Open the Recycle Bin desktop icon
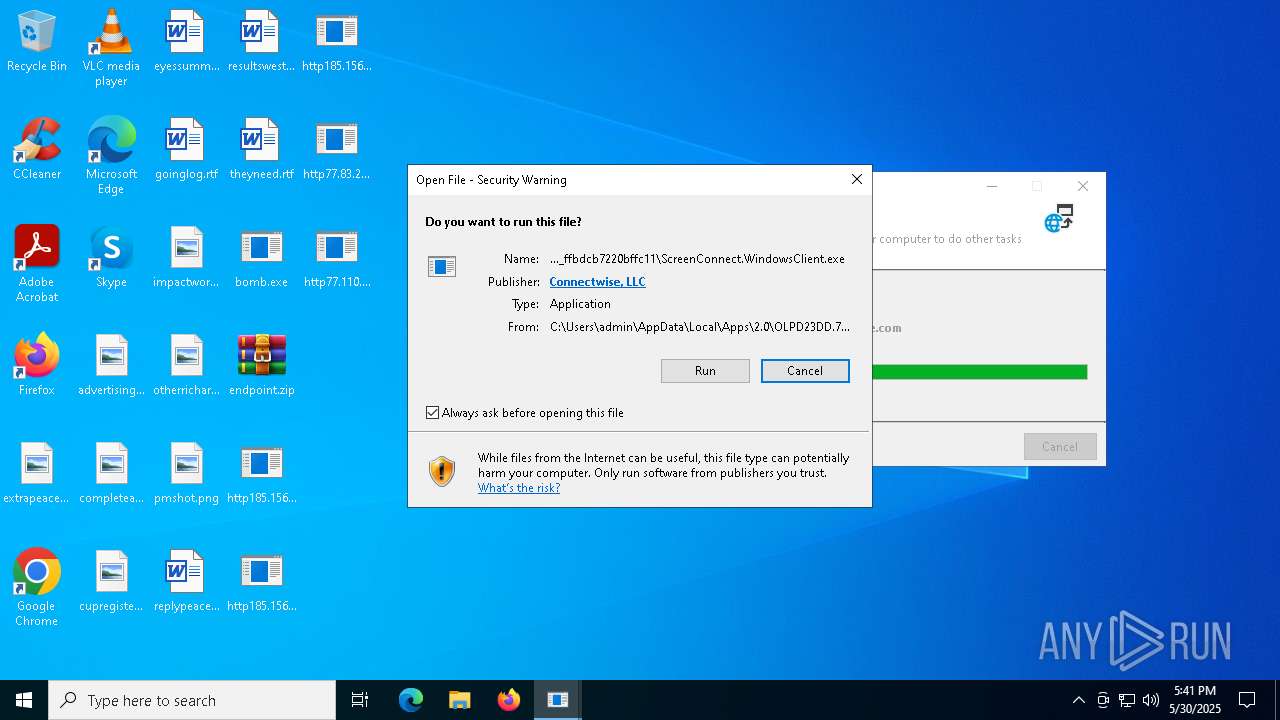Image resolution: width=1280 pixels, height=720 pixels. [37, 41]
